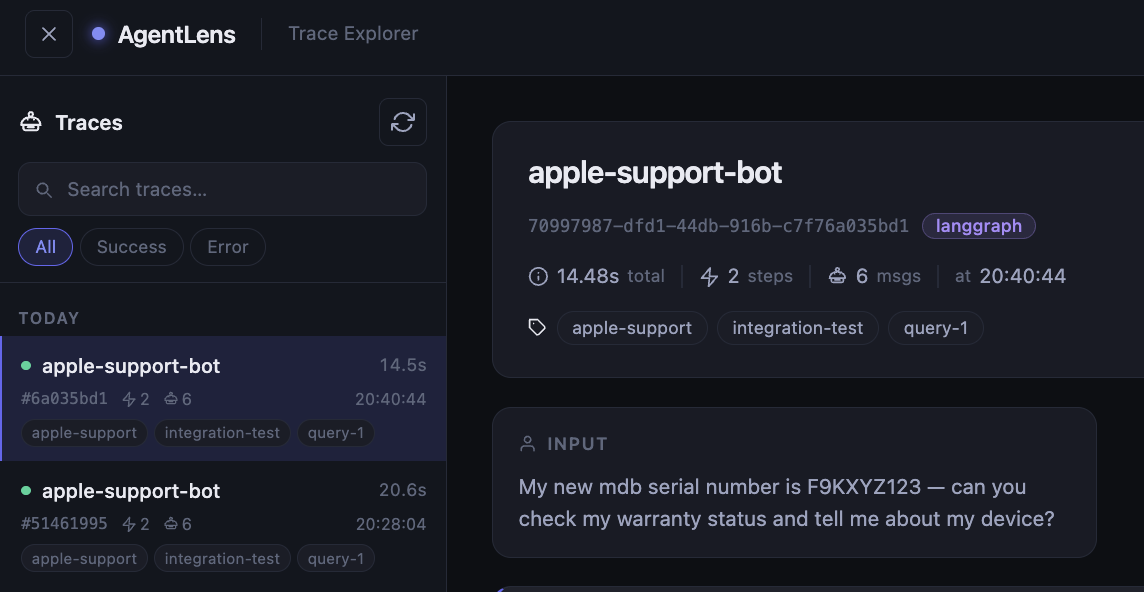Click the input message about serial F9KXYZ123

tap(786, 503)
